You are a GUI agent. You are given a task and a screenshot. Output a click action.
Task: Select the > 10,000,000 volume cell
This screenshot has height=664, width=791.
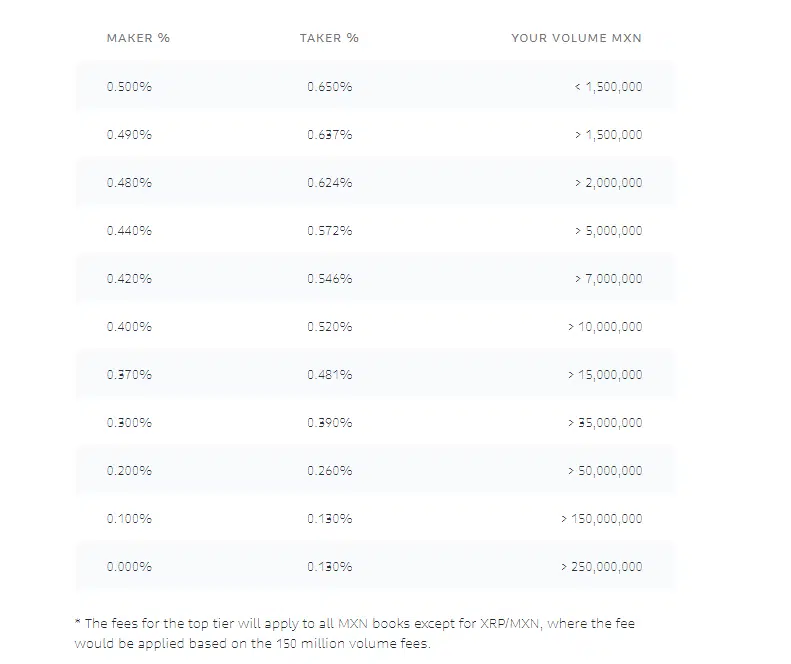(605, 327)
